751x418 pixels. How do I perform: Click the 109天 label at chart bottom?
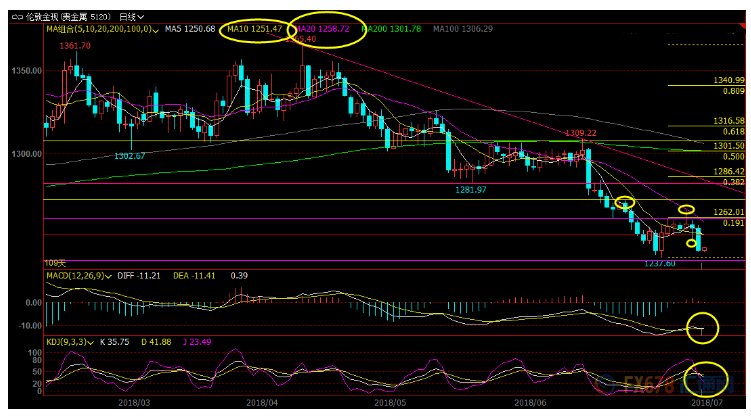pyautogui.click(x=55, y=263)
